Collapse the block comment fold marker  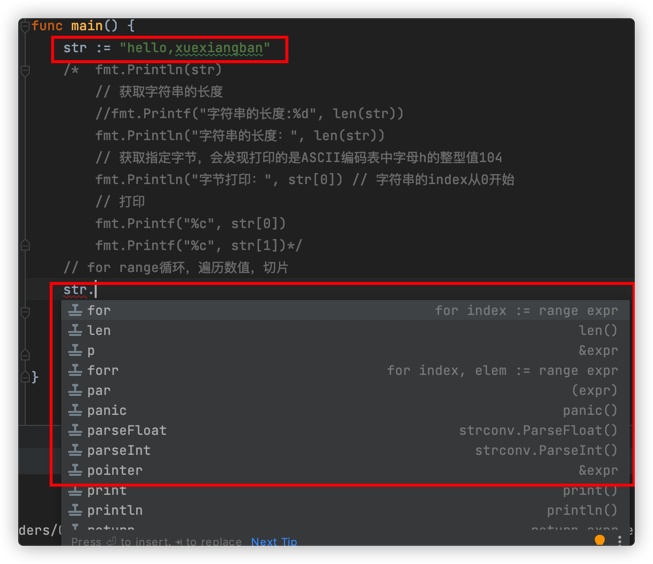[25, 71]
